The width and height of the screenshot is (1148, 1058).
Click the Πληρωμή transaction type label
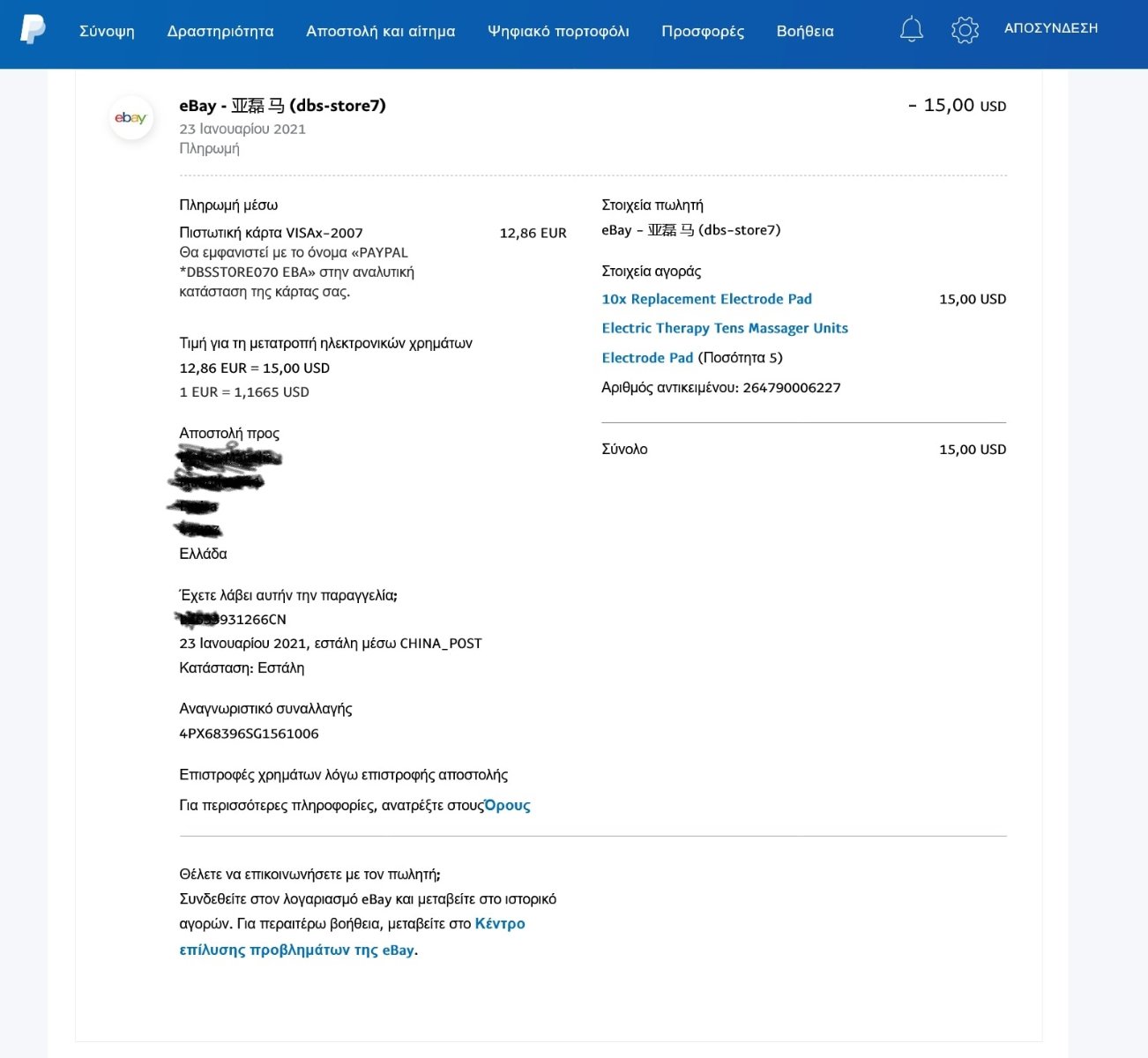(x=209, y=148)
